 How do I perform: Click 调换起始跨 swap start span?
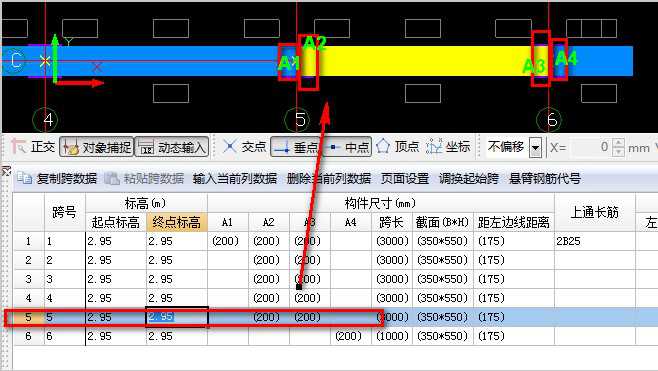pos(469,179)
